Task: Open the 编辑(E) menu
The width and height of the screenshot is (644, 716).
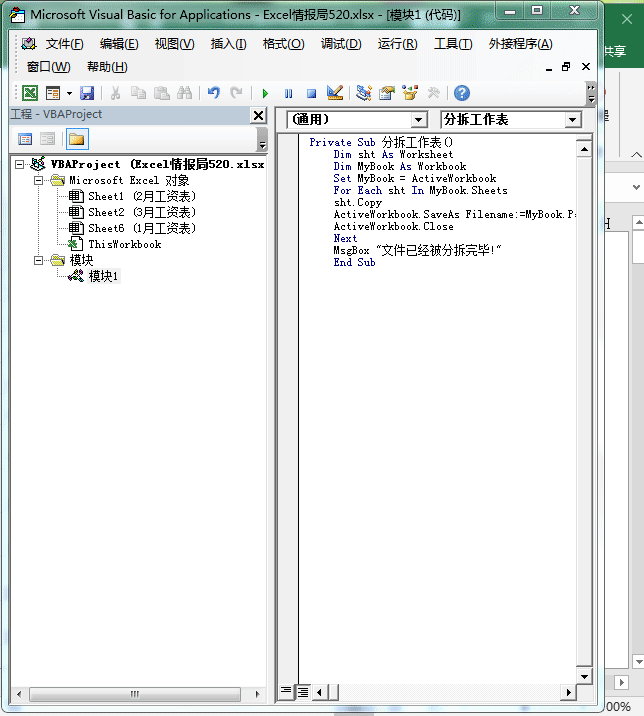Action: [x=119, y=44]
